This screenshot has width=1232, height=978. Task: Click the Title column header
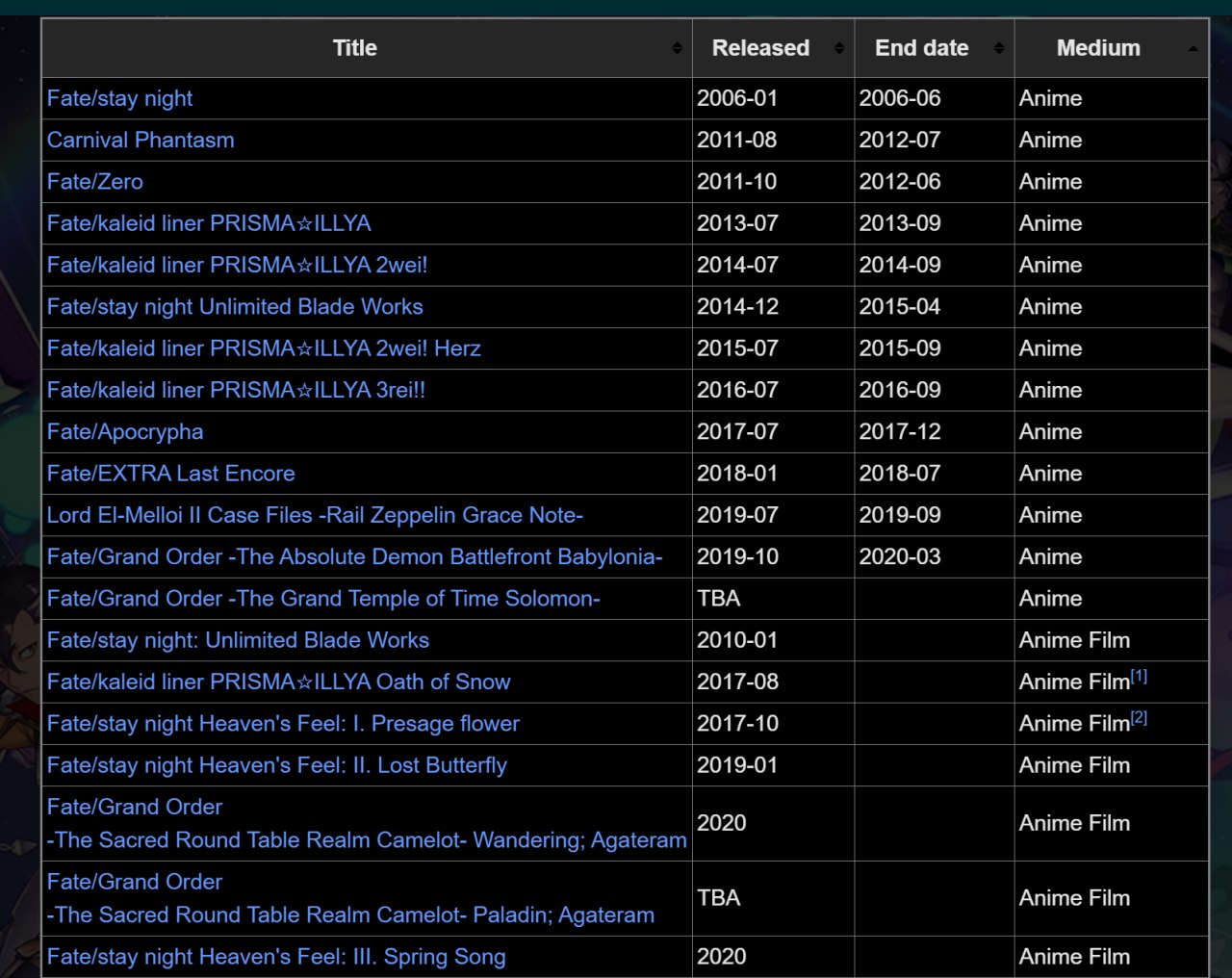click(367, 48)
